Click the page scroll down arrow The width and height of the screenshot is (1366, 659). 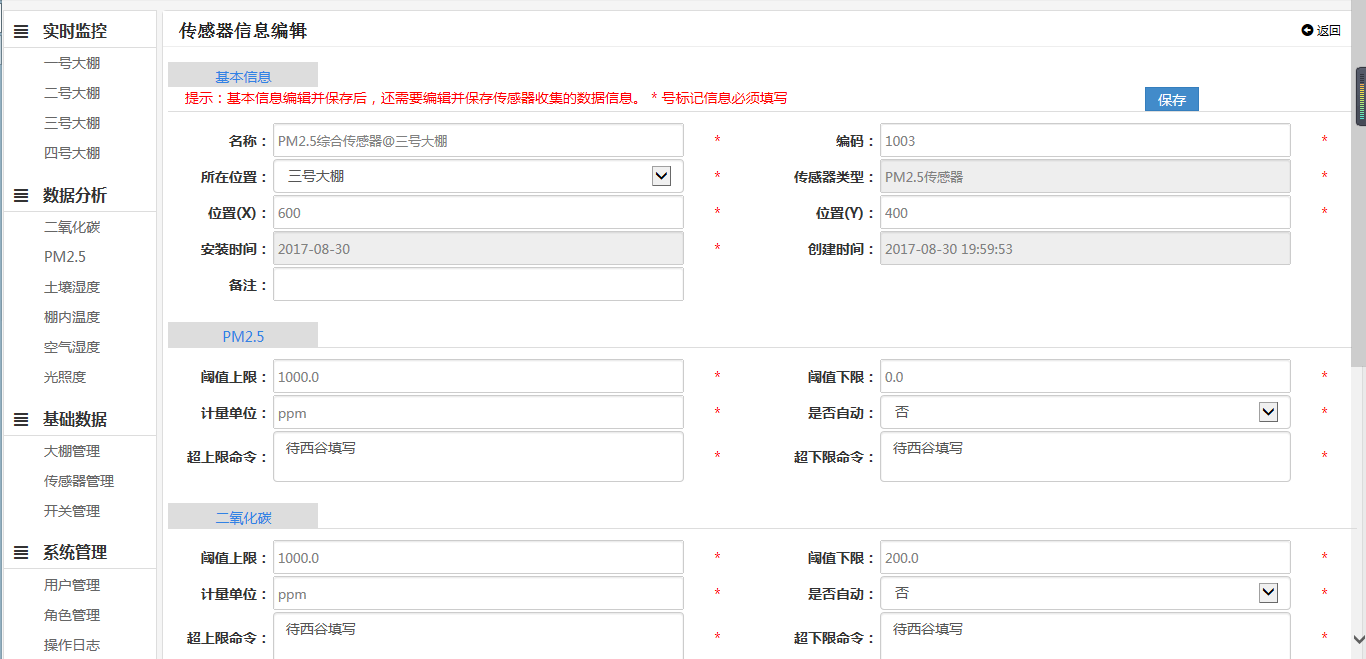[1358, 639]
